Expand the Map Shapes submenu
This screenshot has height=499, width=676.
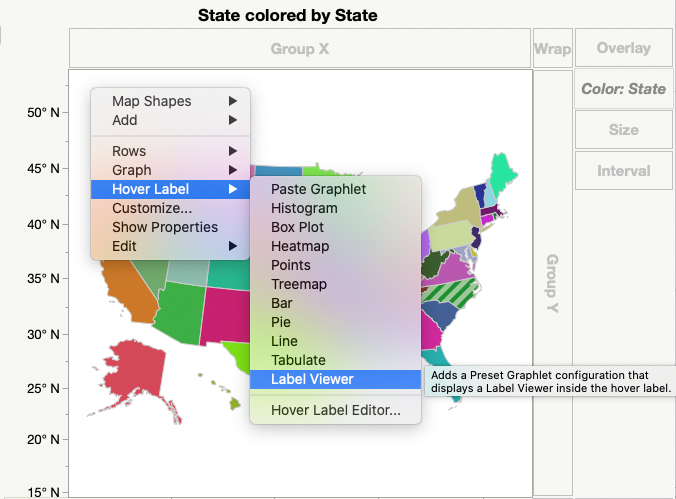(170, 101)
